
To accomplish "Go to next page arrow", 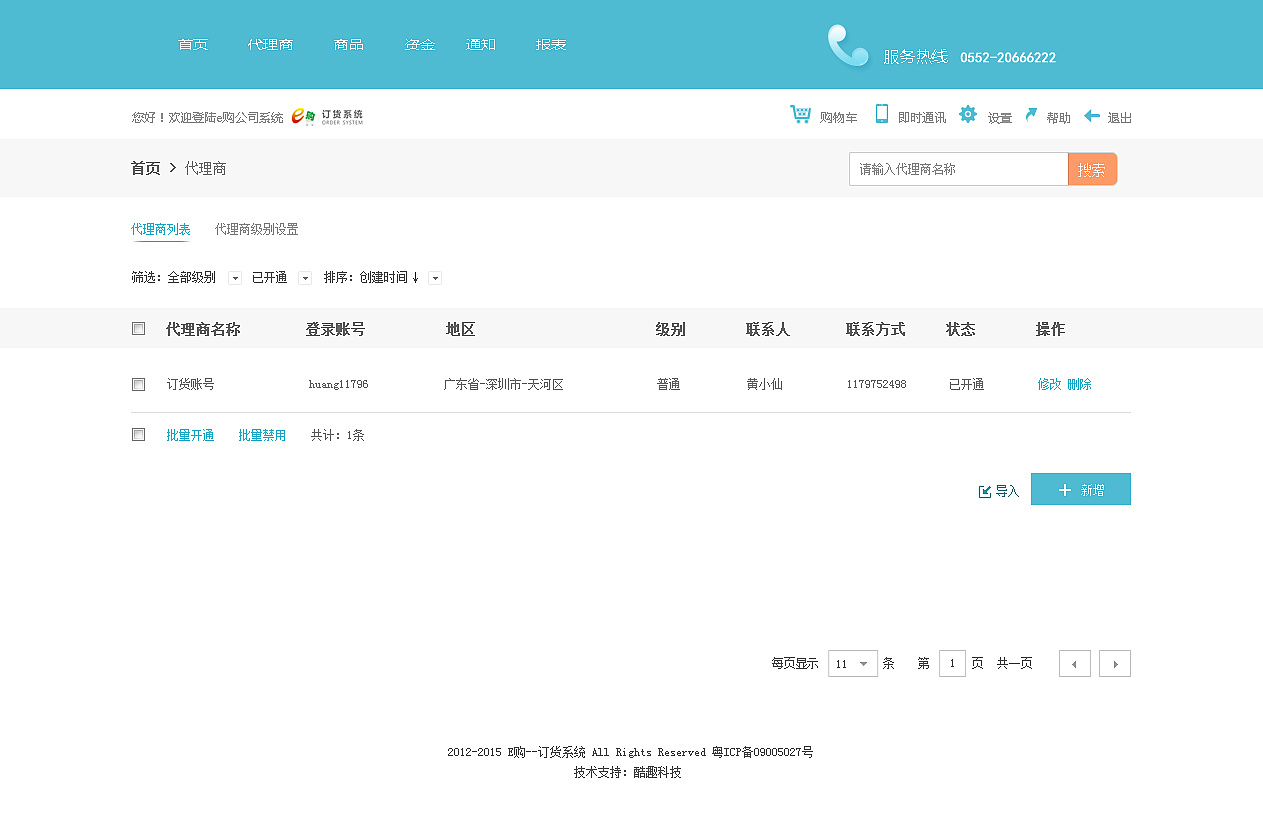I will point(1115,664).
